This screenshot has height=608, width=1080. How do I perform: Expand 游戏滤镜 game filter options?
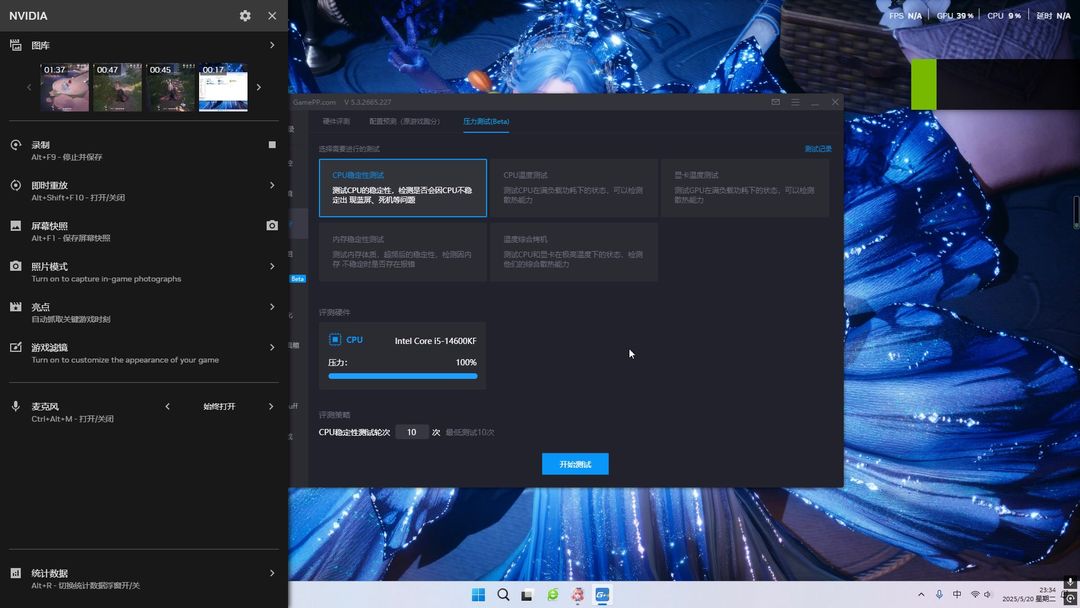[x=272, y=348]
